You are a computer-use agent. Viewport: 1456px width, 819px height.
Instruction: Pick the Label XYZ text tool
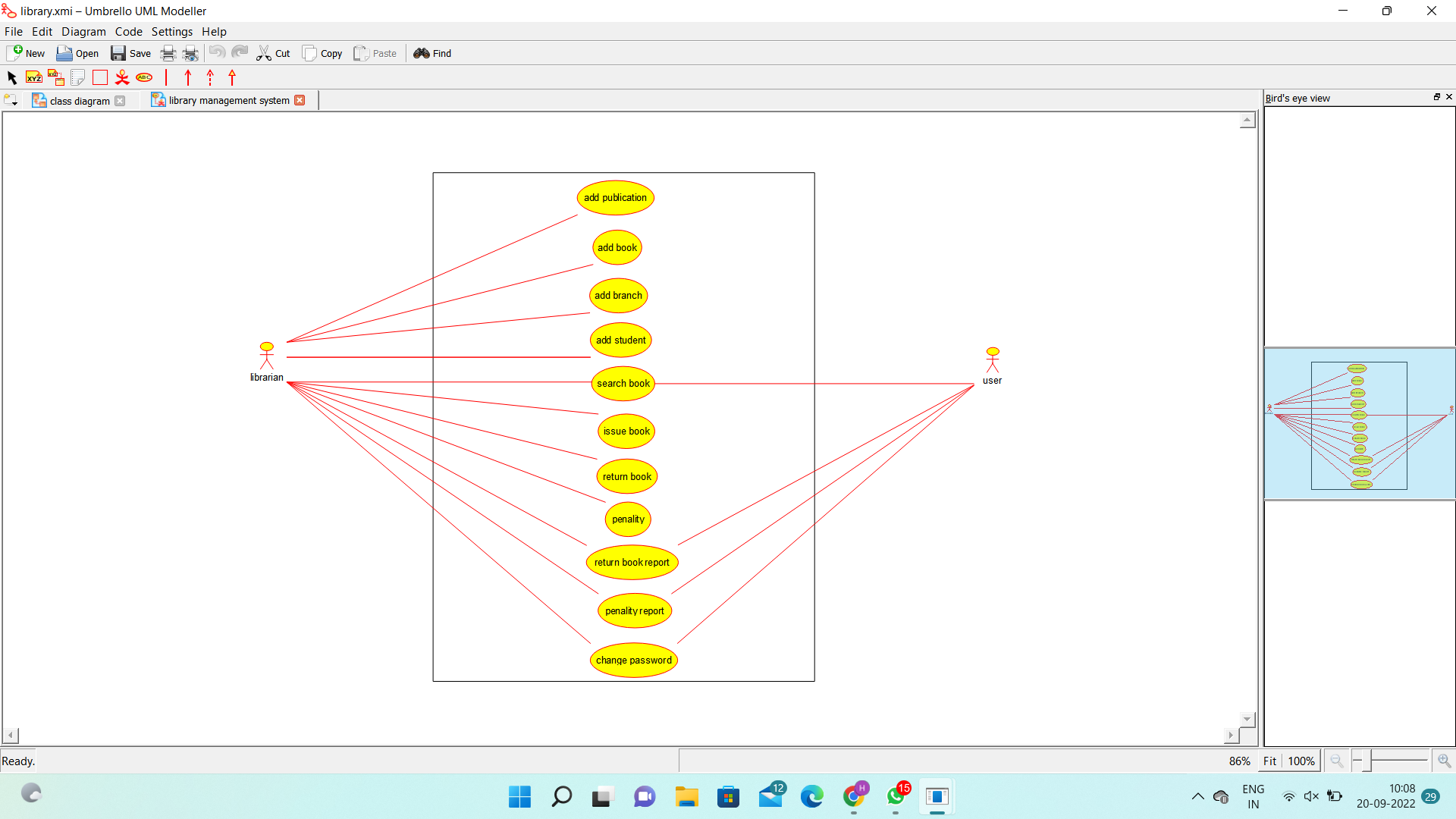point(34,77)
